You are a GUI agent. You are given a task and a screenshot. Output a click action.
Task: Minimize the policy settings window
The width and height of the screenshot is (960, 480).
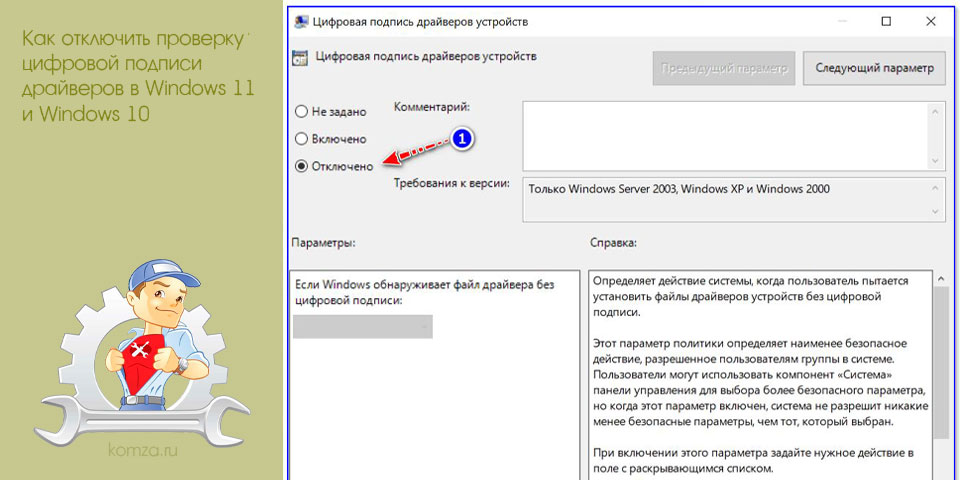[841, 21]
